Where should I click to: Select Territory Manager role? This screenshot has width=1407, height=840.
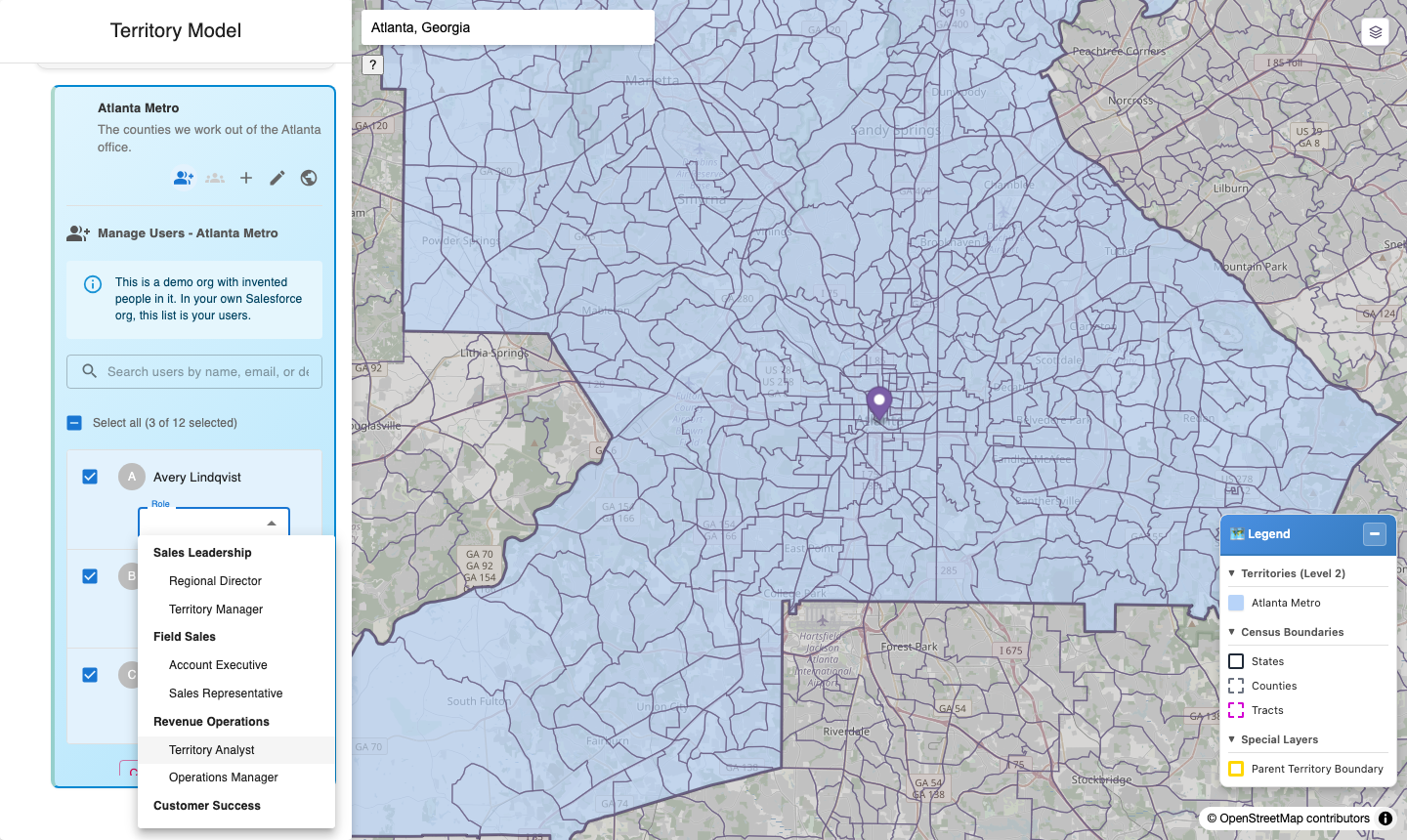point(236,609)
